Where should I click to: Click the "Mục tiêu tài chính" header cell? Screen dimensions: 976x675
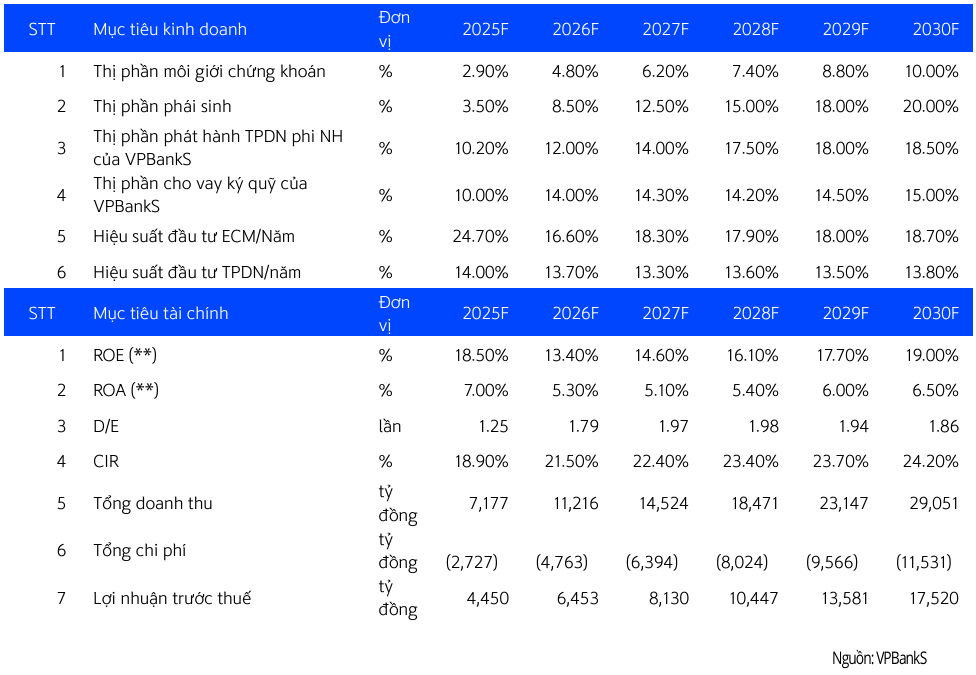coord(160,313)
